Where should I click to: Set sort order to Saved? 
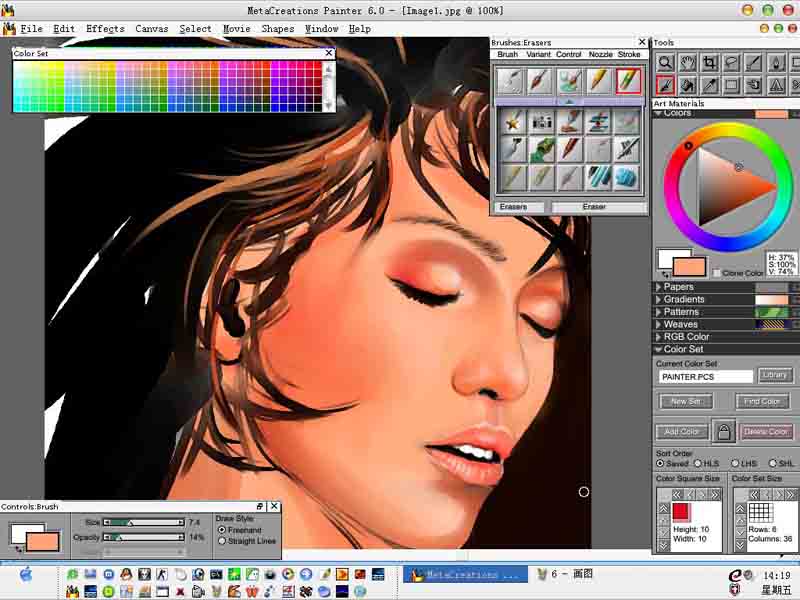tap(660, 463)
